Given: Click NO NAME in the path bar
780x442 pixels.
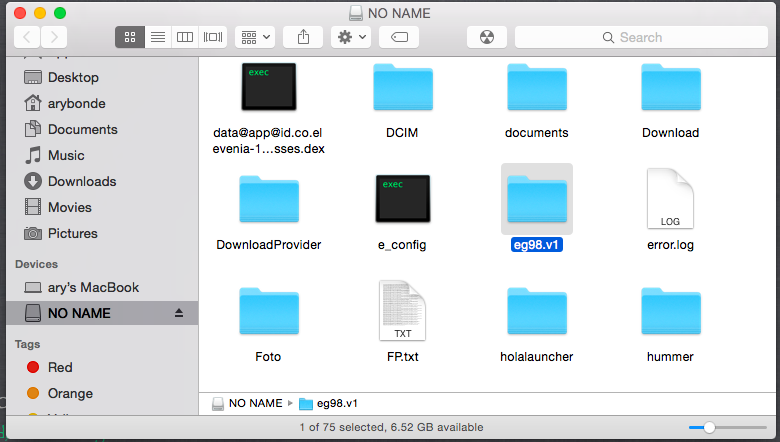Looking at the screenshot, I should click(x=255, y=403).
